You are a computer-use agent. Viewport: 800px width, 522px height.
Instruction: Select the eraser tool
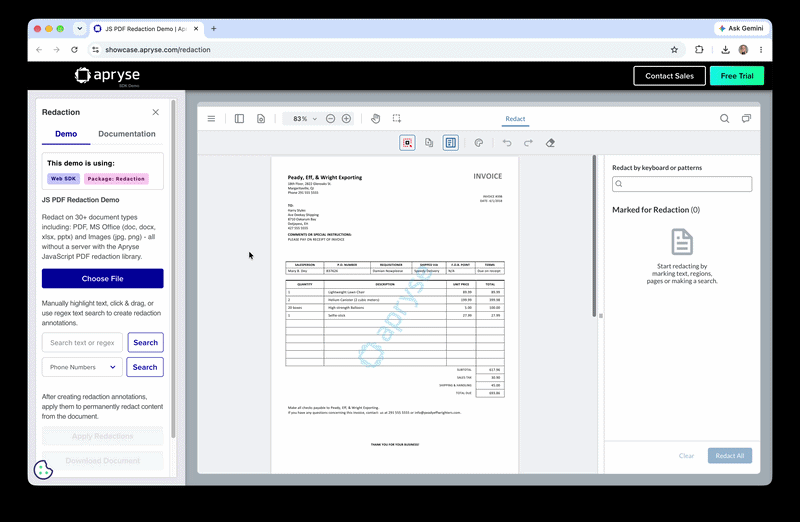[550, 143]
